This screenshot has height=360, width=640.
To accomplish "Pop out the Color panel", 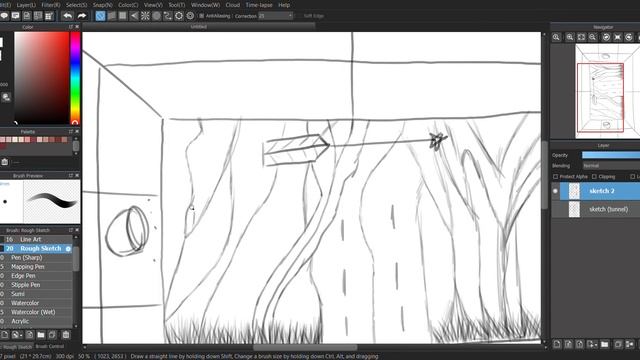I will (71, 27).
